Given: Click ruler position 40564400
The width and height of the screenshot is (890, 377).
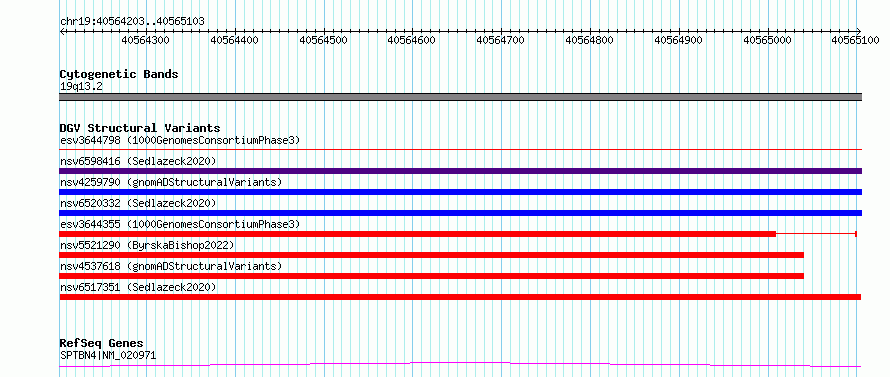Looking at the screenshot, I should [234, 40].
